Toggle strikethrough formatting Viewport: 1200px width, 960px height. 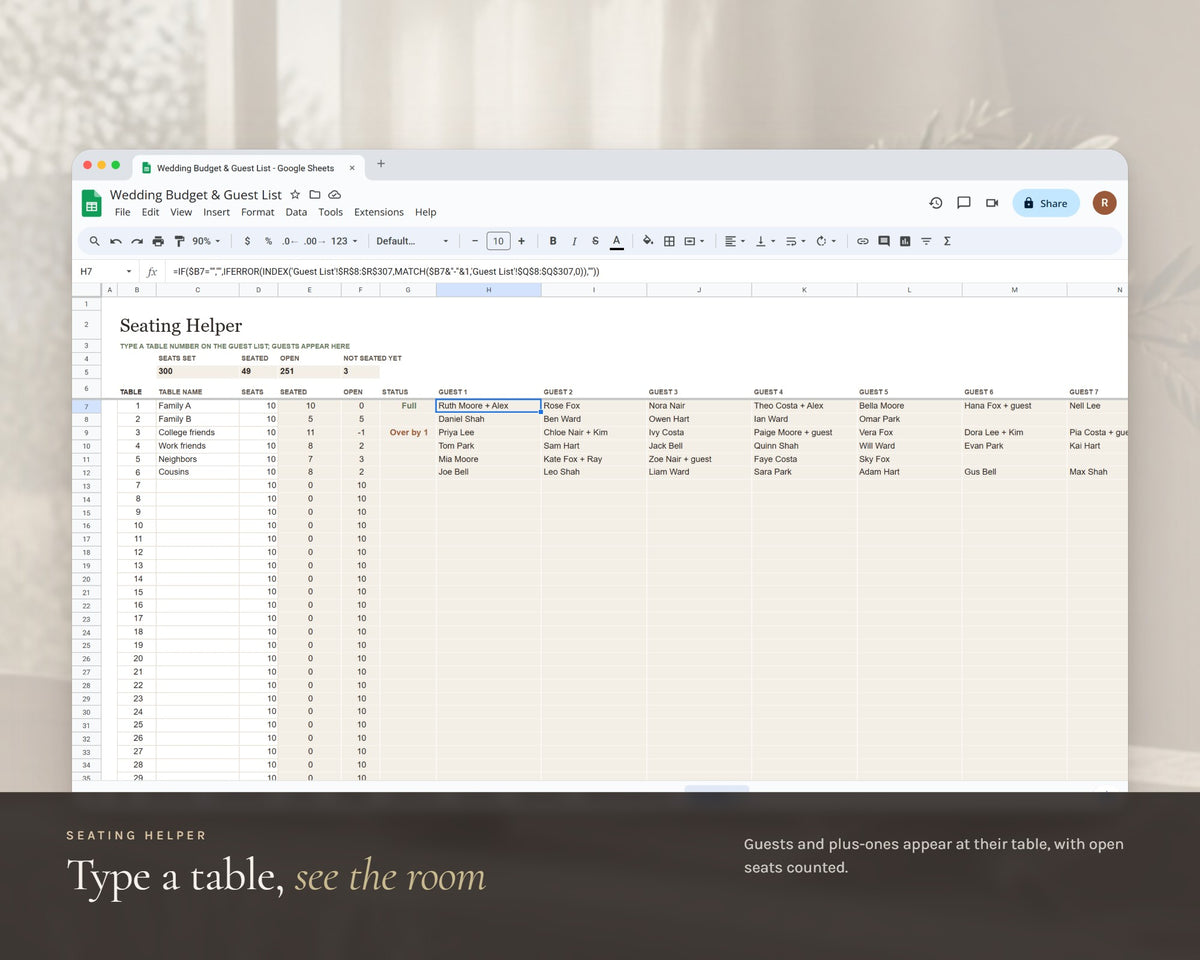tap(595, 241)
